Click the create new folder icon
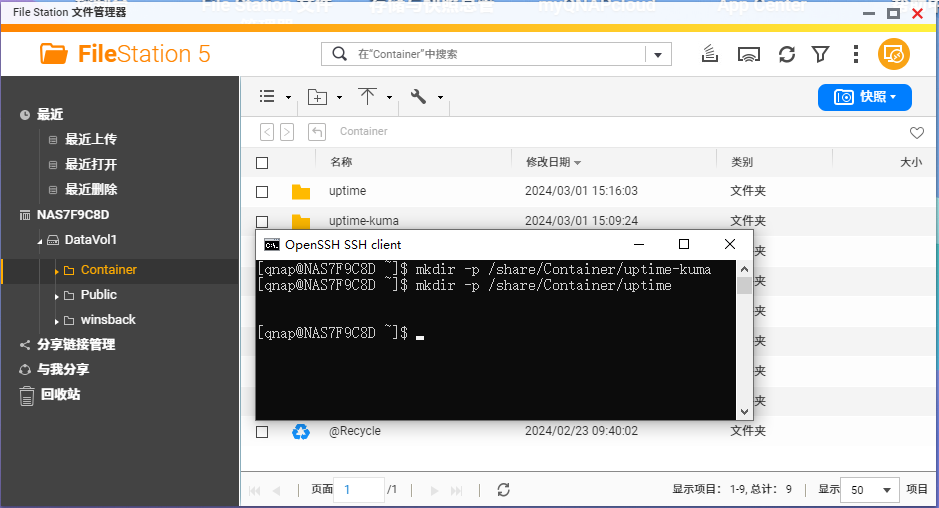 [x=317, y=96]
